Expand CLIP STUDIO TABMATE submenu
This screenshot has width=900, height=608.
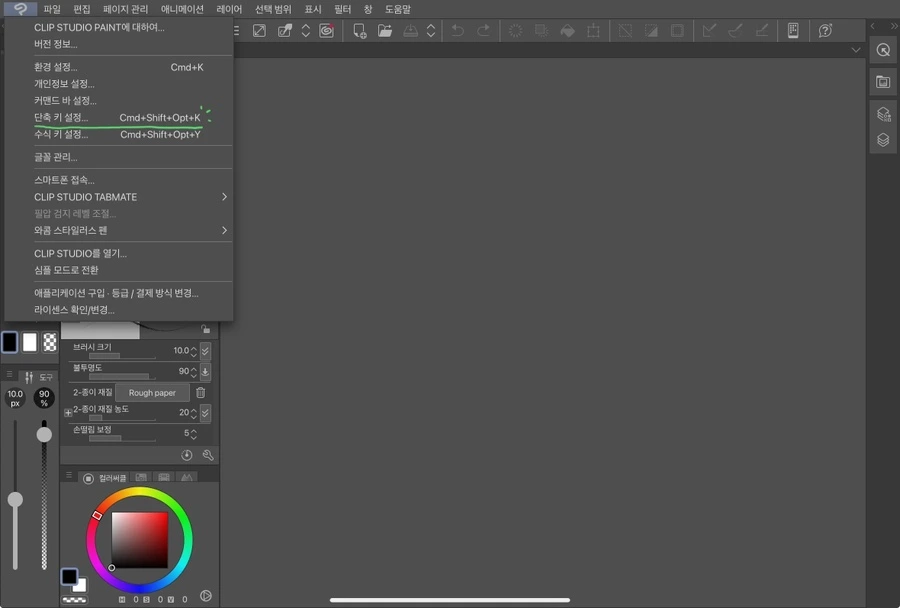click(x=224, y=197)
